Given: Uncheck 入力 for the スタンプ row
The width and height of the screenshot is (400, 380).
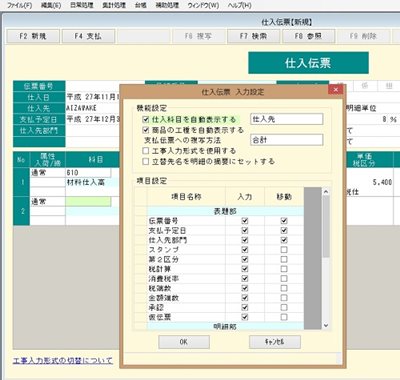Looking at the screenshot, I should (x=245, y=250).
